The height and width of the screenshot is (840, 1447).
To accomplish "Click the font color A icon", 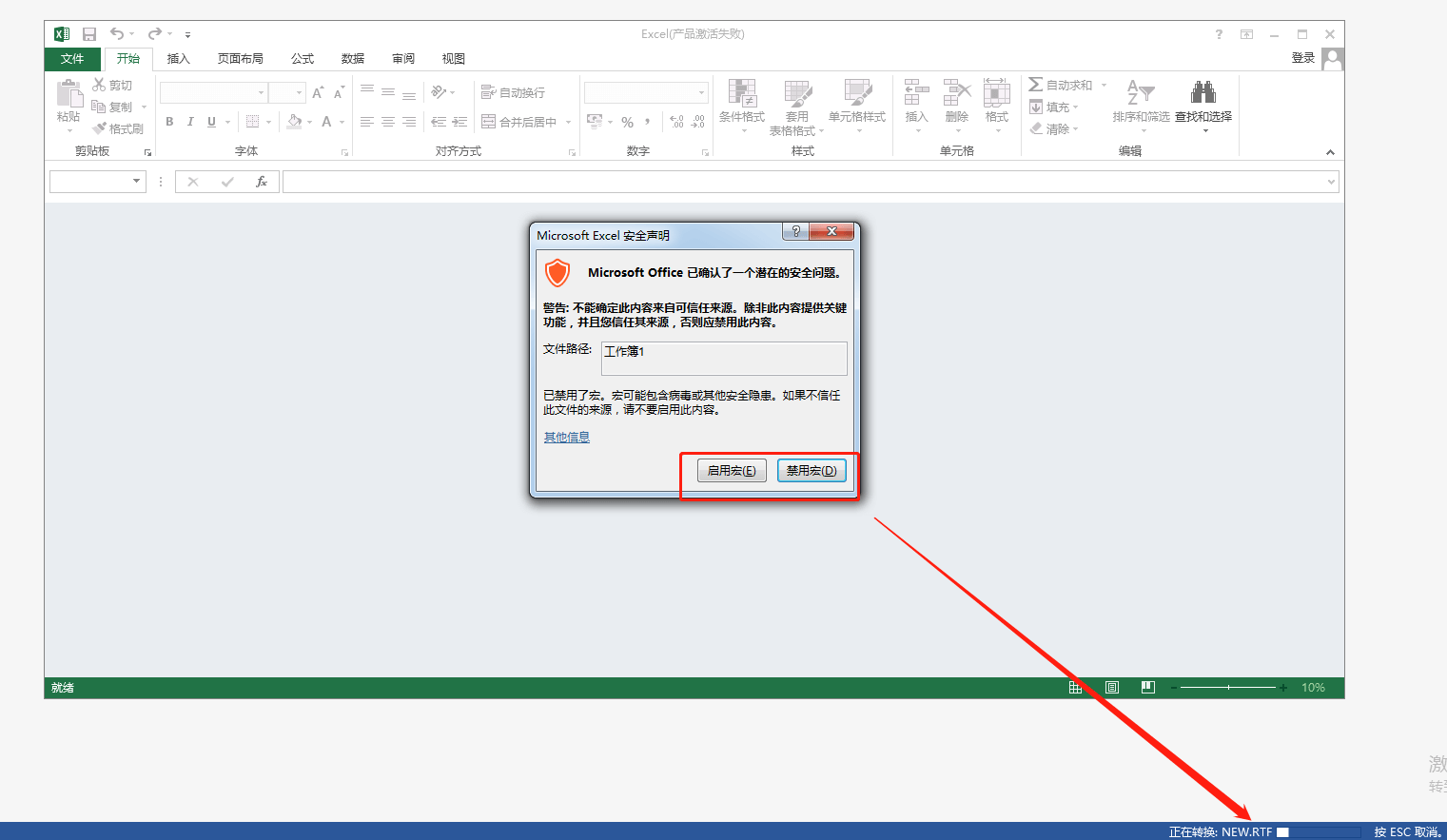I will pyautogui.click(x=326, y=122).
